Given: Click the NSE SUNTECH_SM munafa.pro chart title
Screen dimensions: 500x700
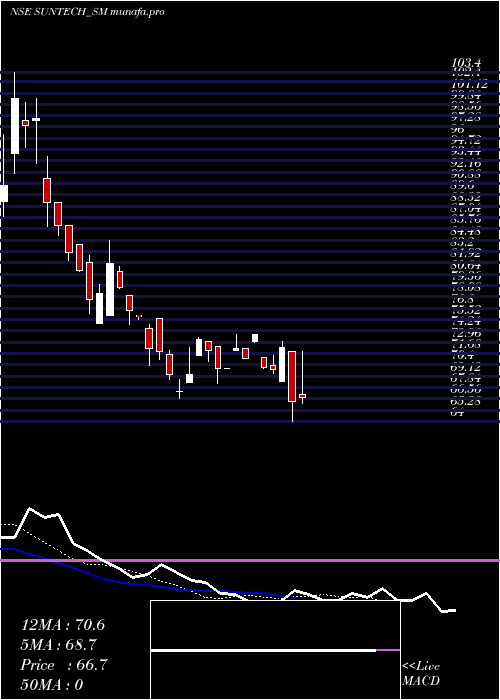Looking at the screenshot, I should [87, 11].
